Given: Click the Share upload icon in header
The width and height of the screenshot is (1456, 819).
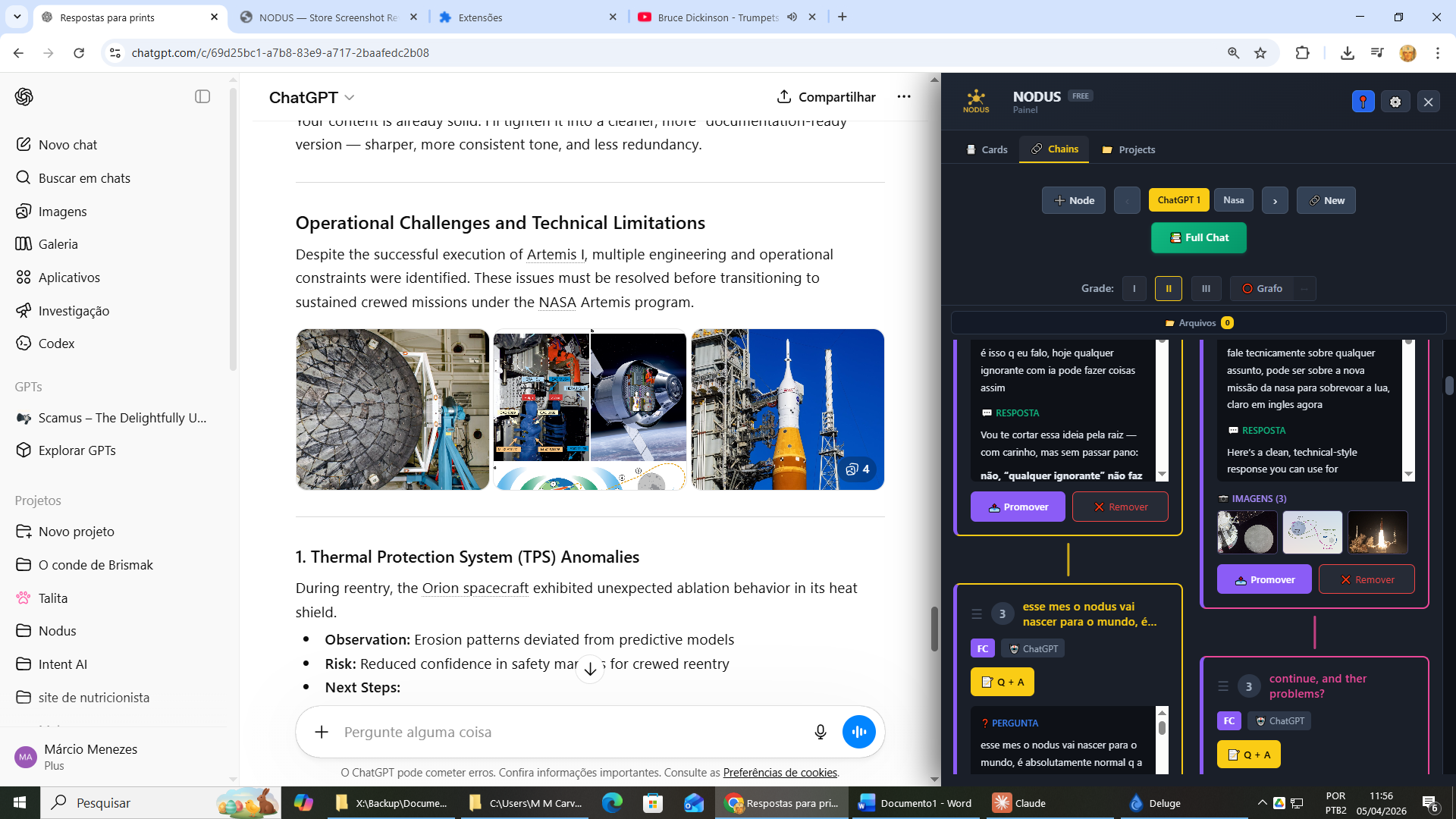Looking at the screenshot, I should click(784, 96).
